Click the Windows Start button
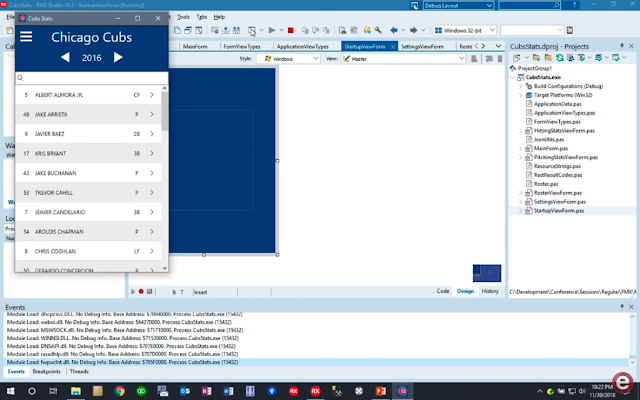This screenshot has width=640, height=400. [10, 391]
